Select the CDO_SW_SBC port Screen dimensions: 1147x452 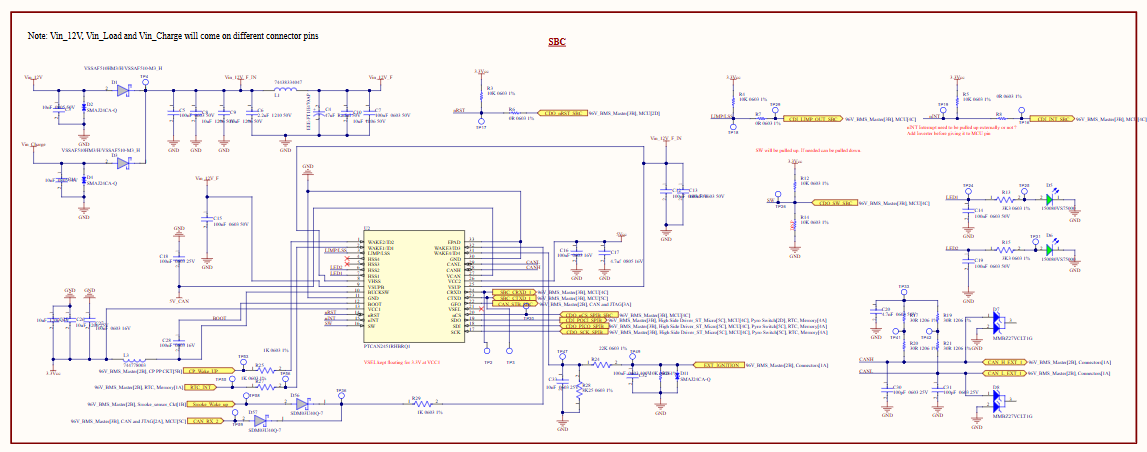835,202
